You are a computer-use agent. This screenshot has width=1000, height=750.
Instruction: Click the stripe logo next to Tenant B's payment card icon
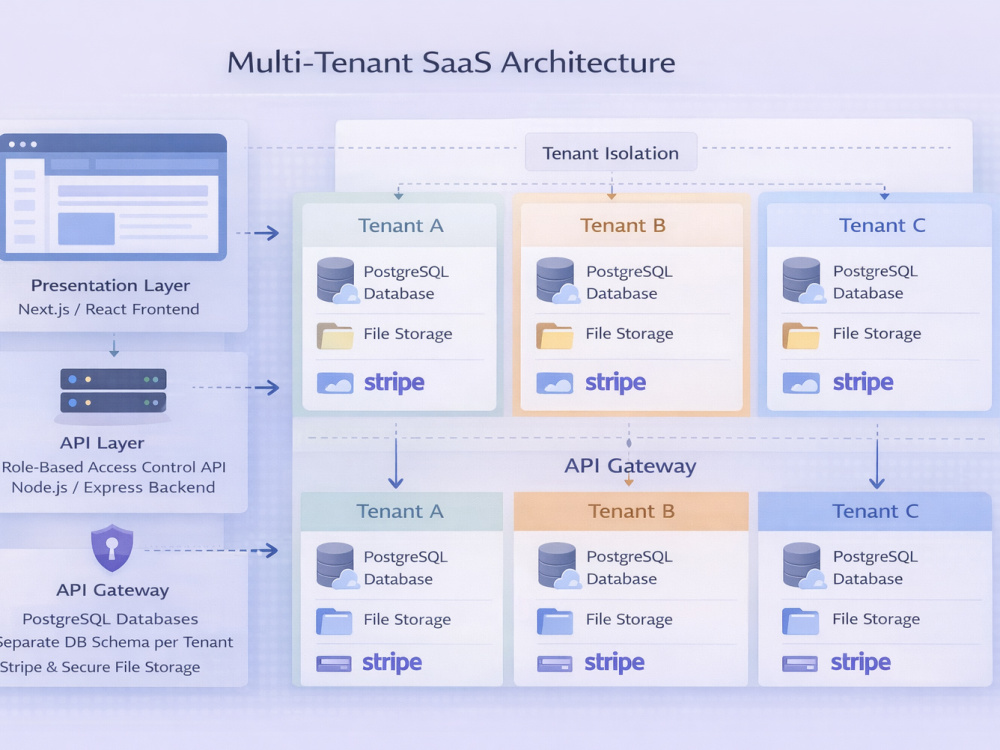614,663
